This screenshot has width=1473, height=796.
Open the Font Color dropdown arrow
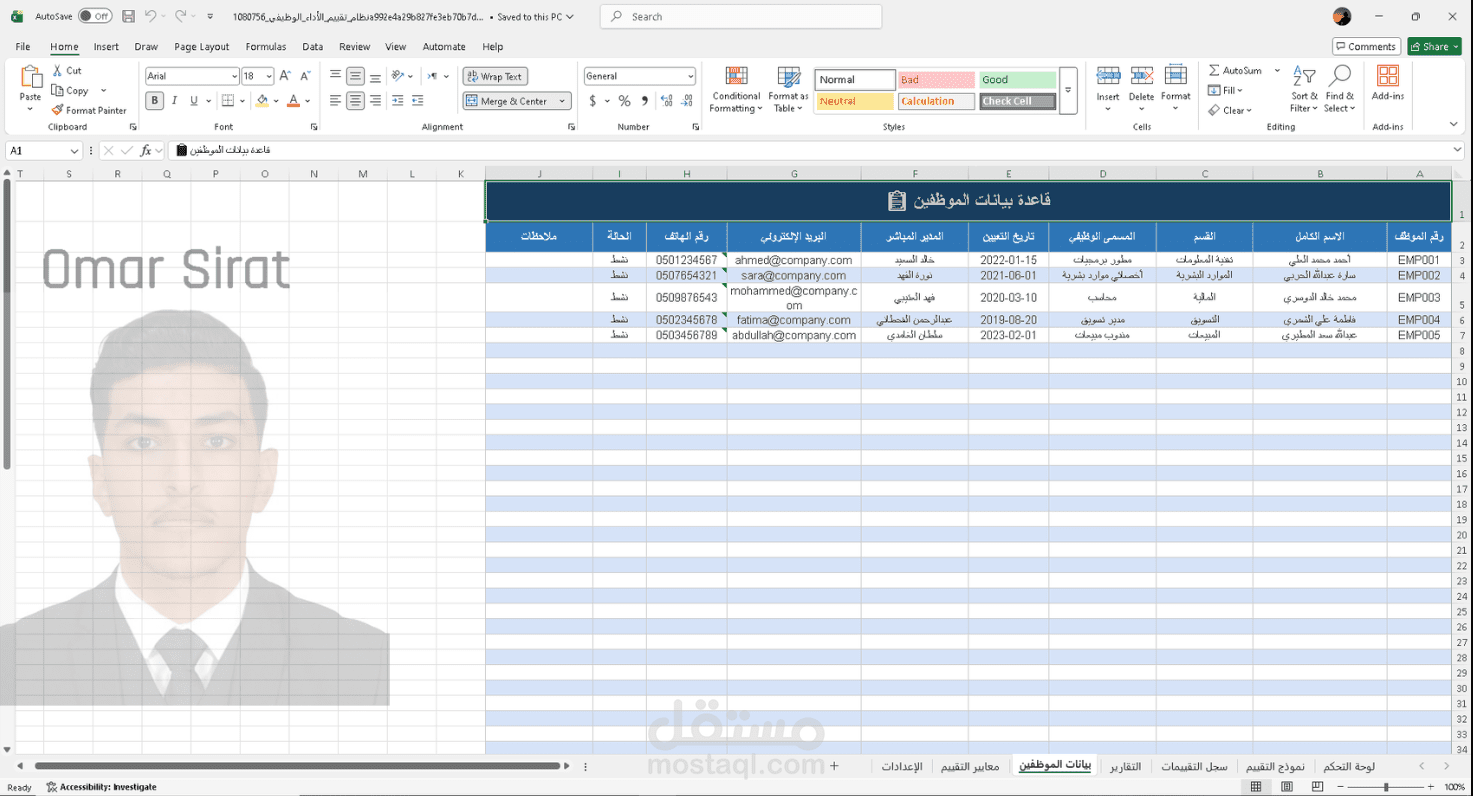tap(307, 101)
